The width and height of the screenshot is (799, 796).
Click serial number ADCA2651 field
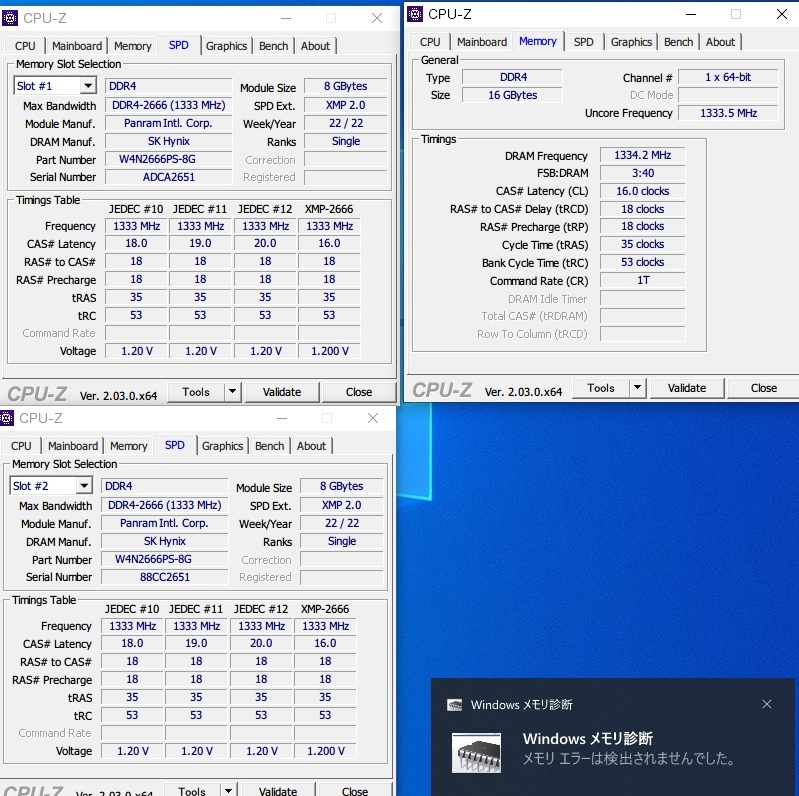tap(169, 177)
